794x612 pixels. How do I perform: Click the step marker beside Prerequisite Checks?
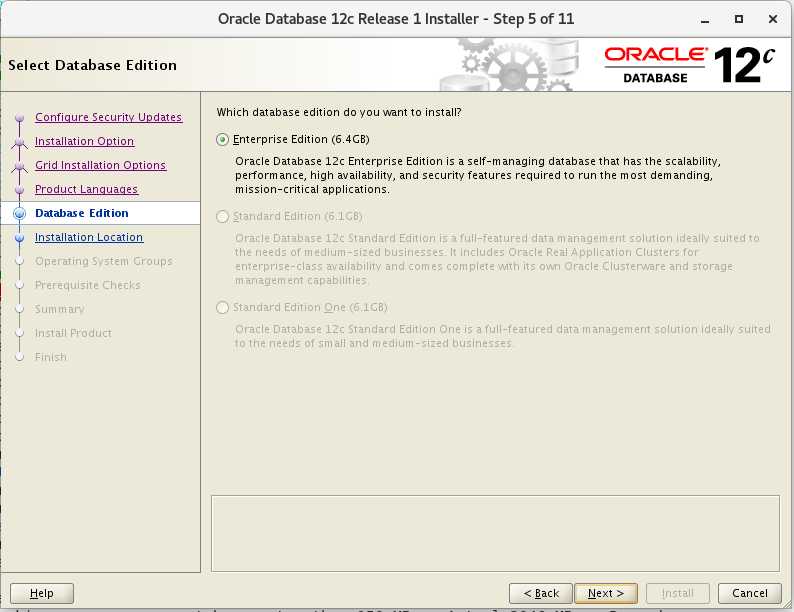19,285
